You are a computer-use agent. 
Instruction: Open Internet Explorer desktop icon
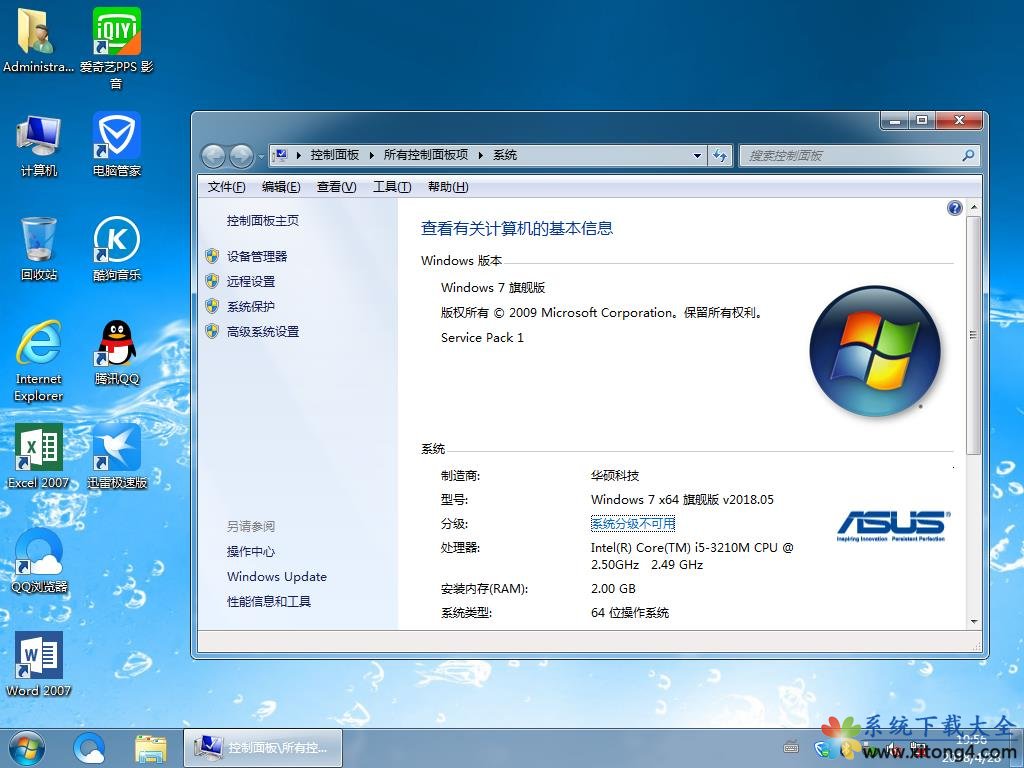[39, 361]
